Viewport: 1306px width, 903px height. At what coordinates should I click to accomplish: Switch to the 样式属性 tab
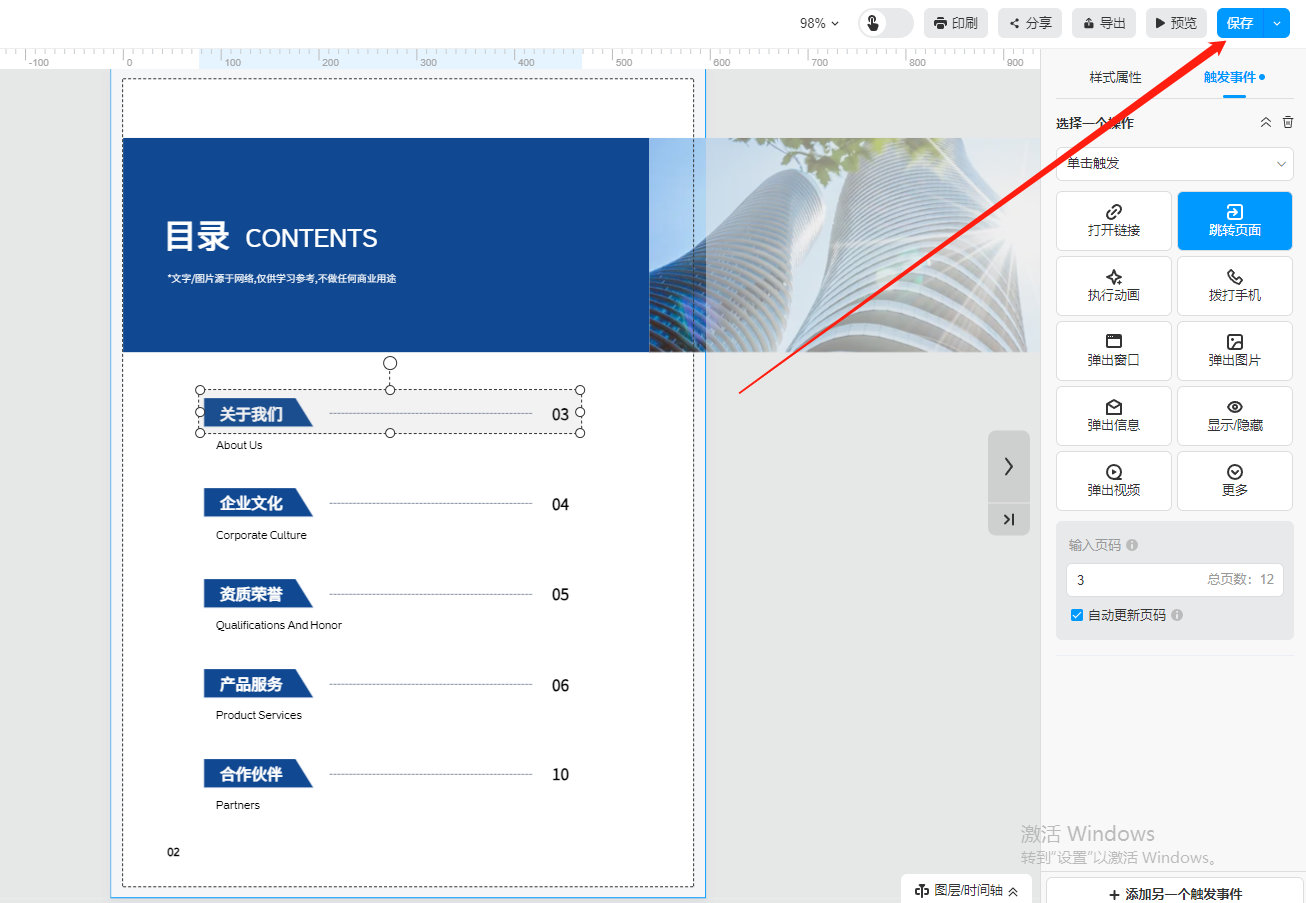coord(1115,77)
